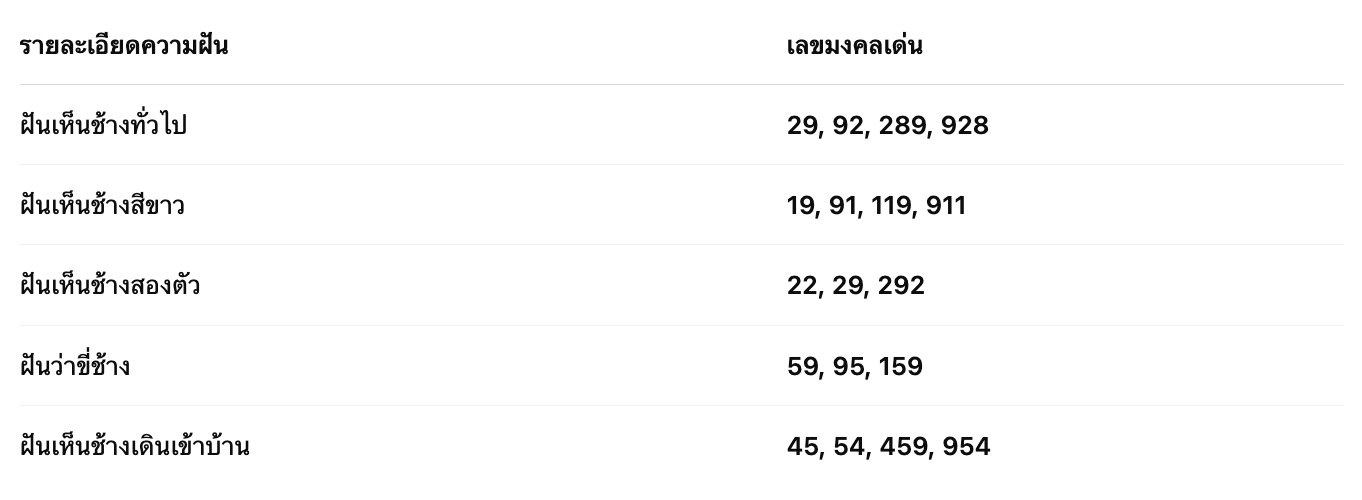Select the ฝันเห็นช้างเดินเข้าบ้าน row label

pyautogui.click(x=135, y=446)
